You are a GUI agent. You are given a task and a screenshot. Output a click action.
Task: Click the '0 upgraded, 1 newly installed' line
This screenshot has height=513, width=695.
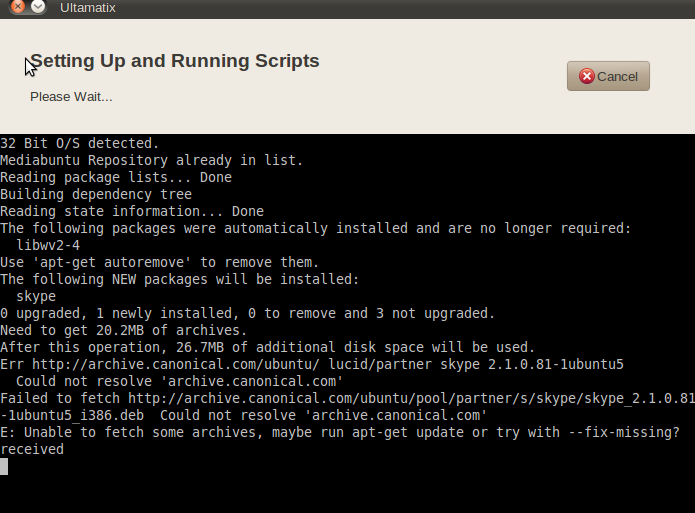click(x=247, y=313)
